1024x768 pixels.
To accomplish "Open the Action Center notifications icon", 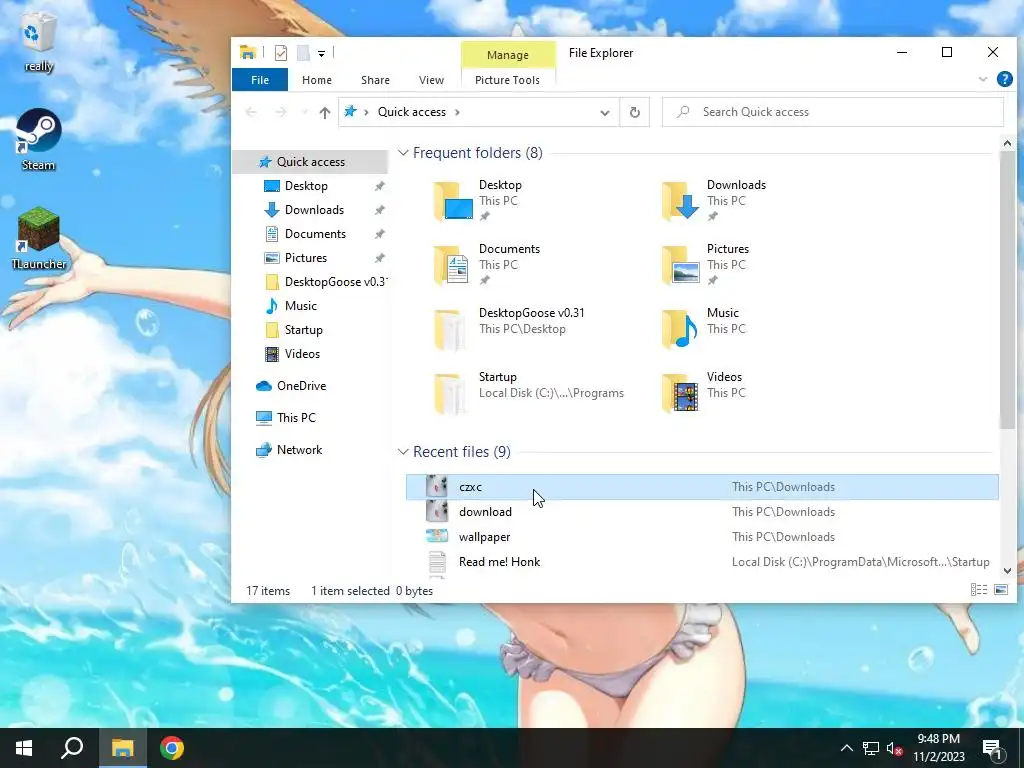I will coord(993,748).
